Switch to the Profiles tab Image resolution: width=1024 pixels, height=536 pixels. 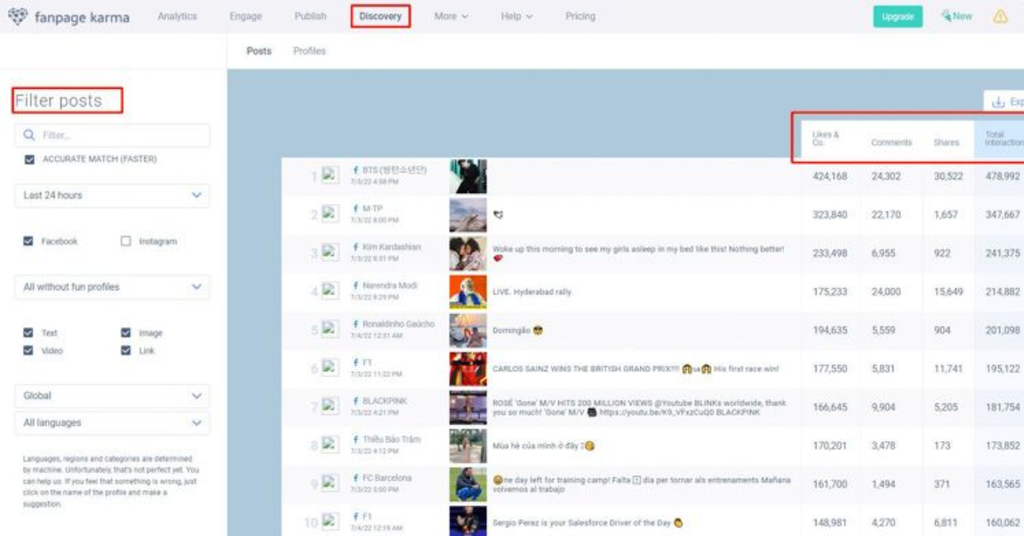pos(309,51)
